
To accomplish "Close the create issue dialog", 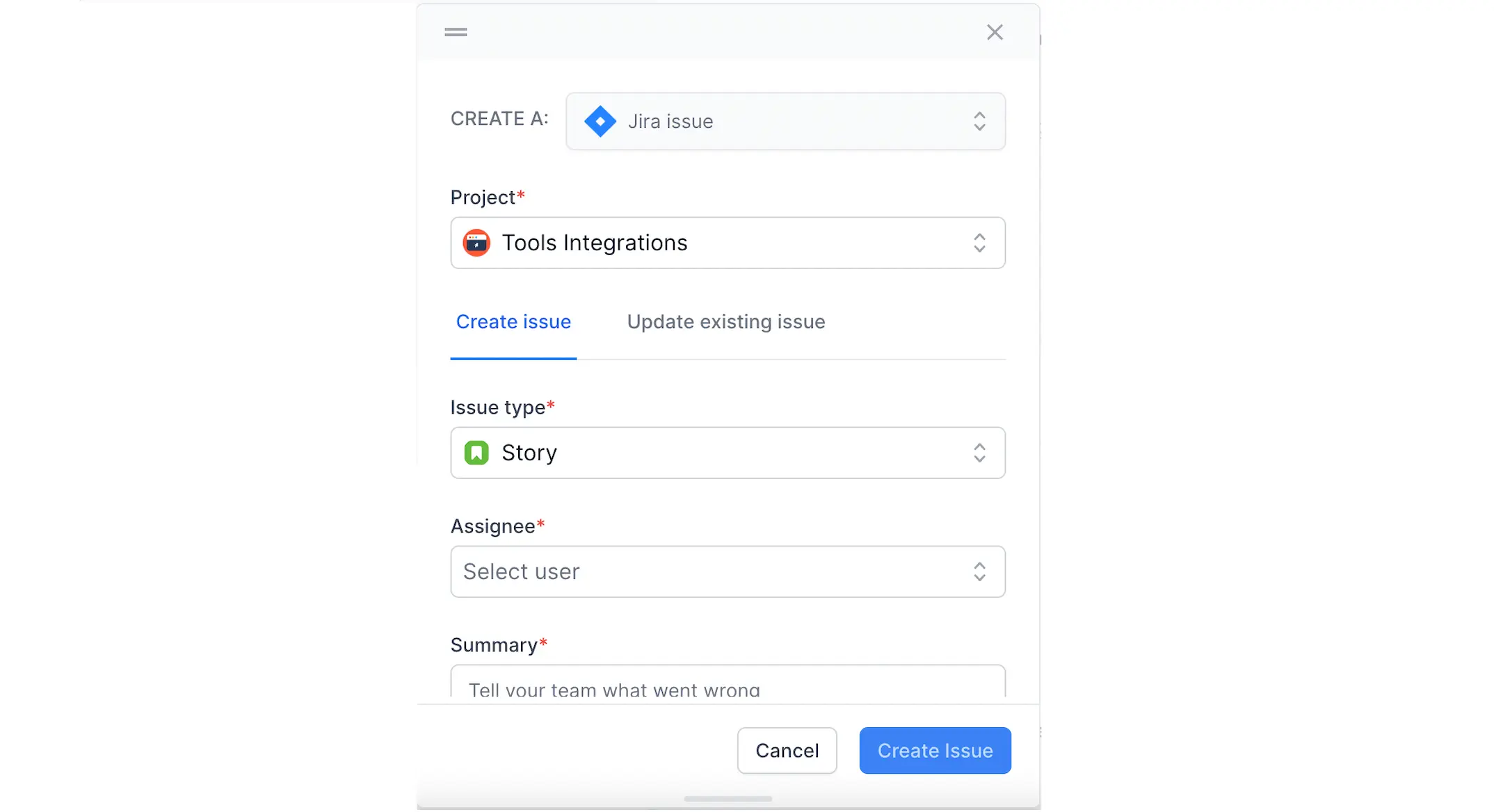I will (995, 32).
